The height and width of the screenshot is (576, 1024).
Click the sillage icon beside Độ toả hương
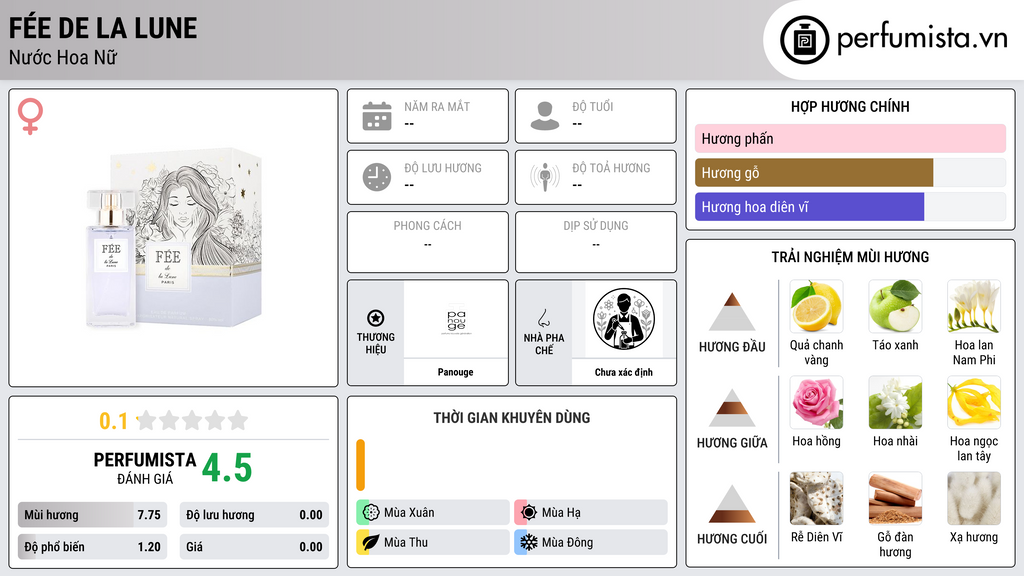click(545, 177)
